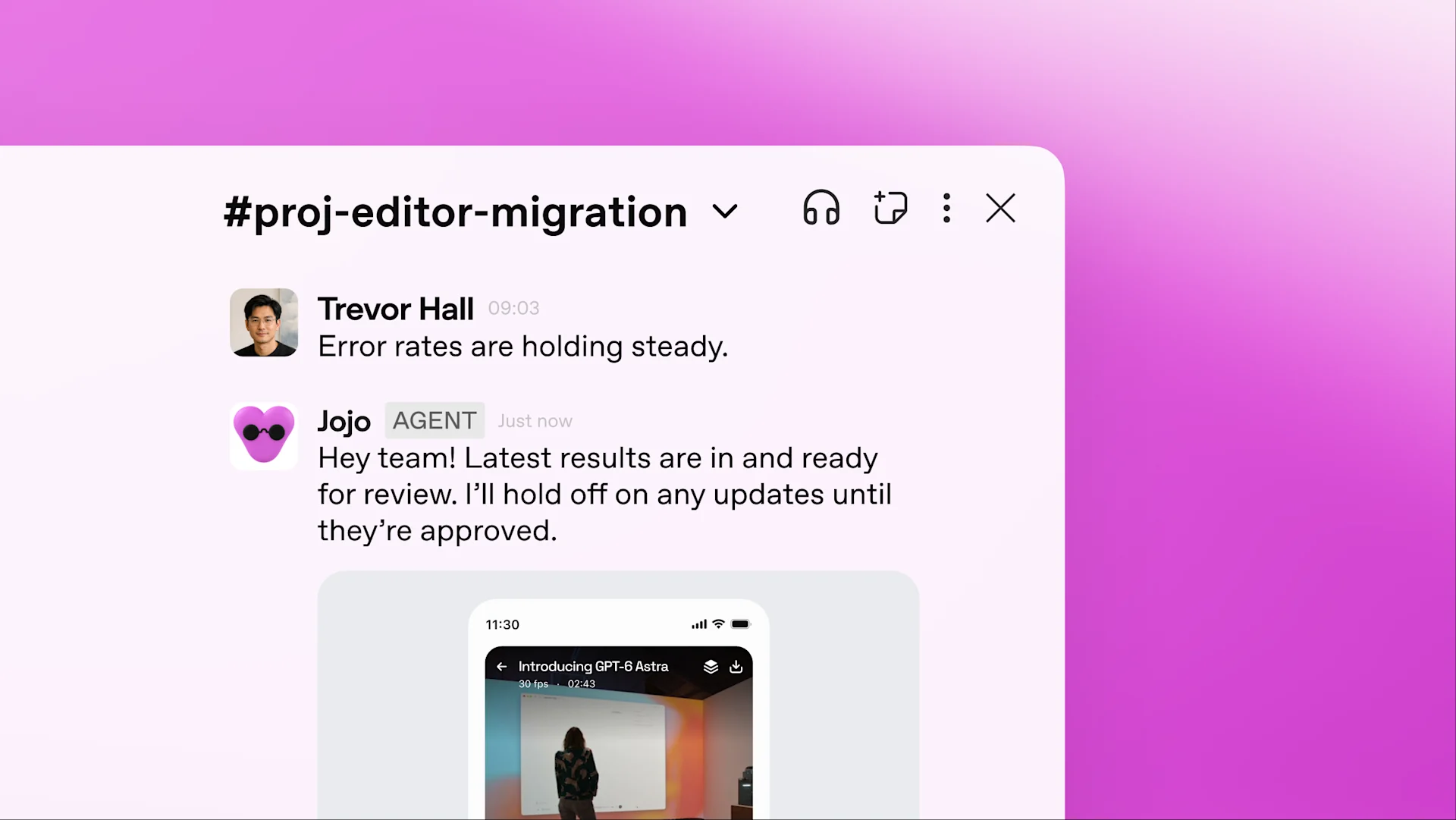The height and width of the screenshot is (820, 1456).
Task: Open Jojo's heart avatar
Action: click(x=264, y=435)
